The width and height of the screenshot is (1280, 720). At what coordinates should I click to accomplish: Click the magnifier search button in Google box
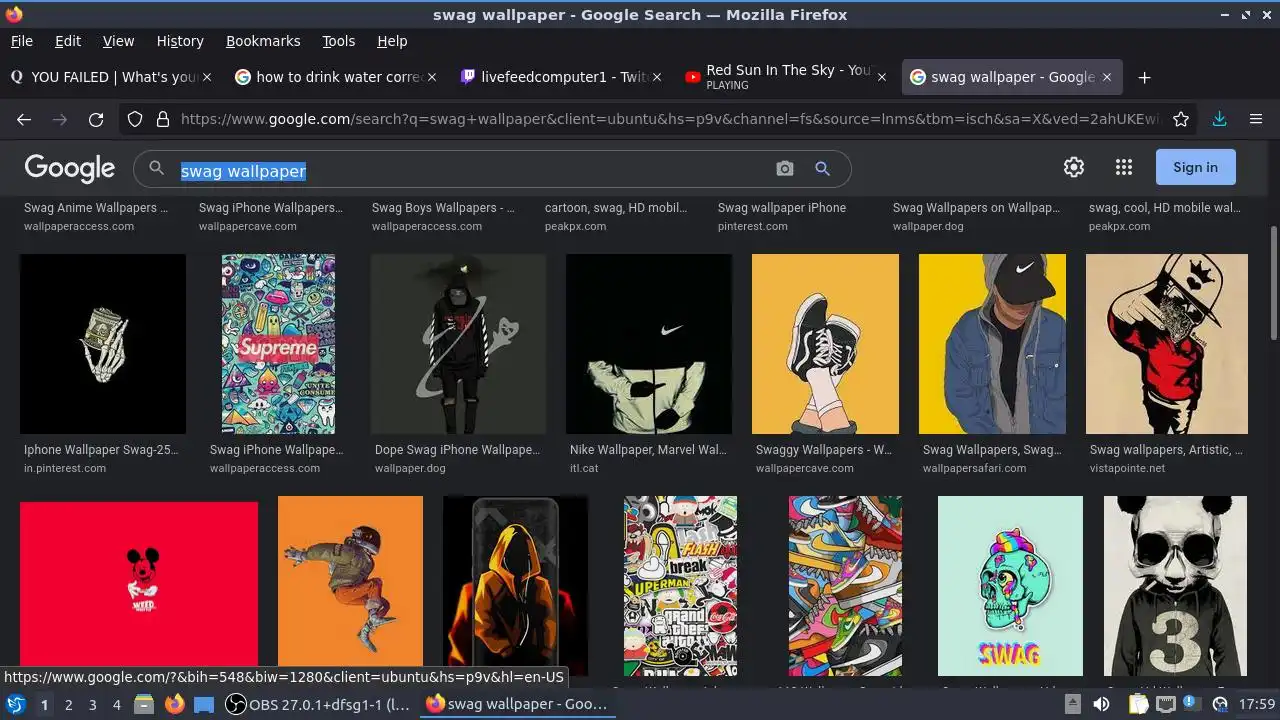coord(822,169)
